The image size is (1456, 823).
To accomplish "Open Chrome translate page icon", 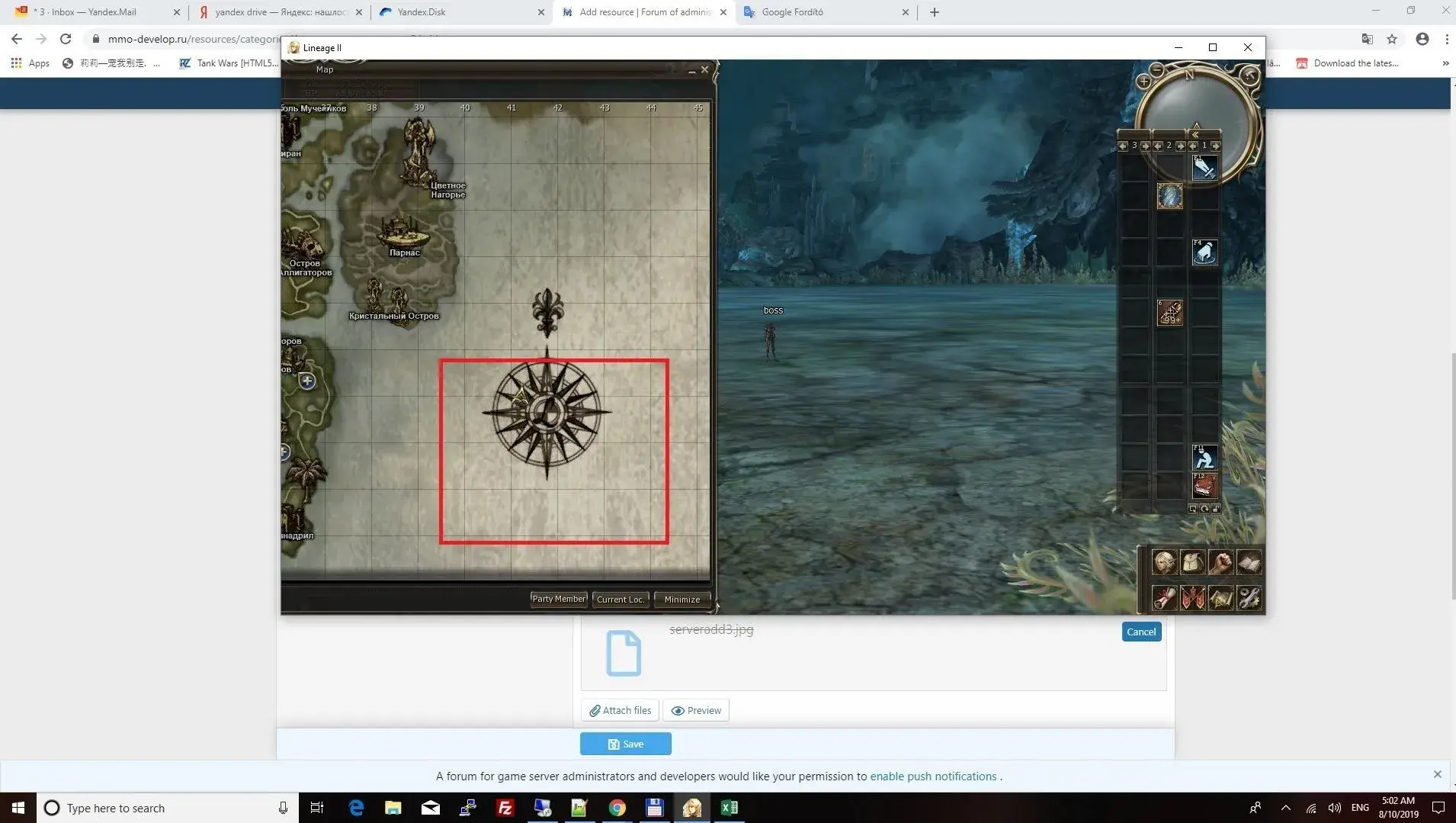I will [x=1367, y=39].
